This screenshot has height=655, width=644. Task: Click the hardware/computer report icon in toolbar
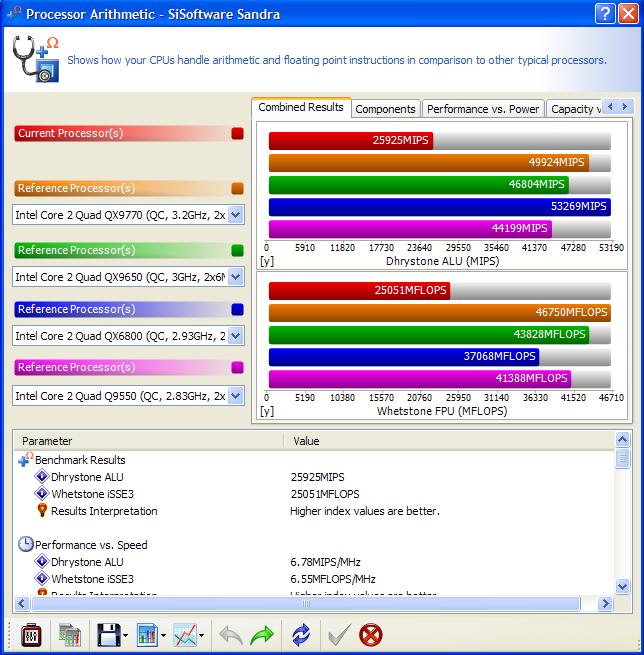[70, 635]
